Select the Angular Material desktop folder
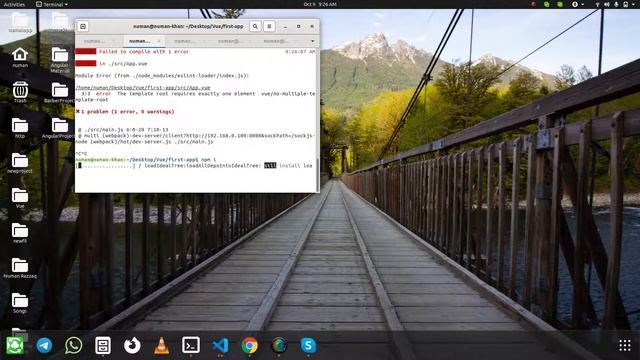The image size is (640, 360). coord(60,60)
